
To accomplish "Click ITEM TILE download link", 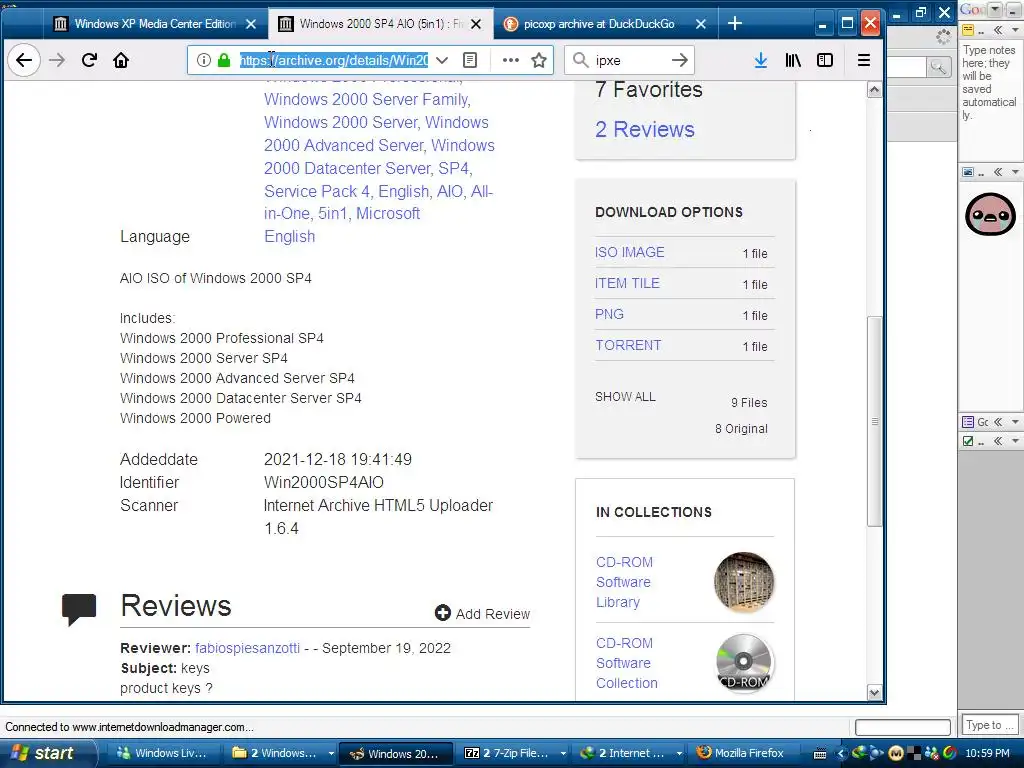I will (x=628, y=283).
